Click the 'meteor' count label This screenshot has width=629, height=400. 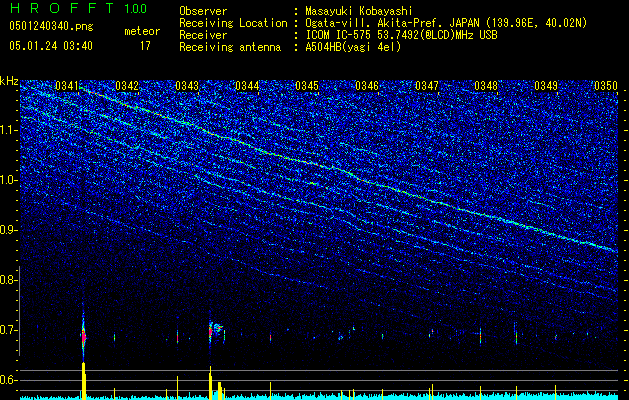142,31
